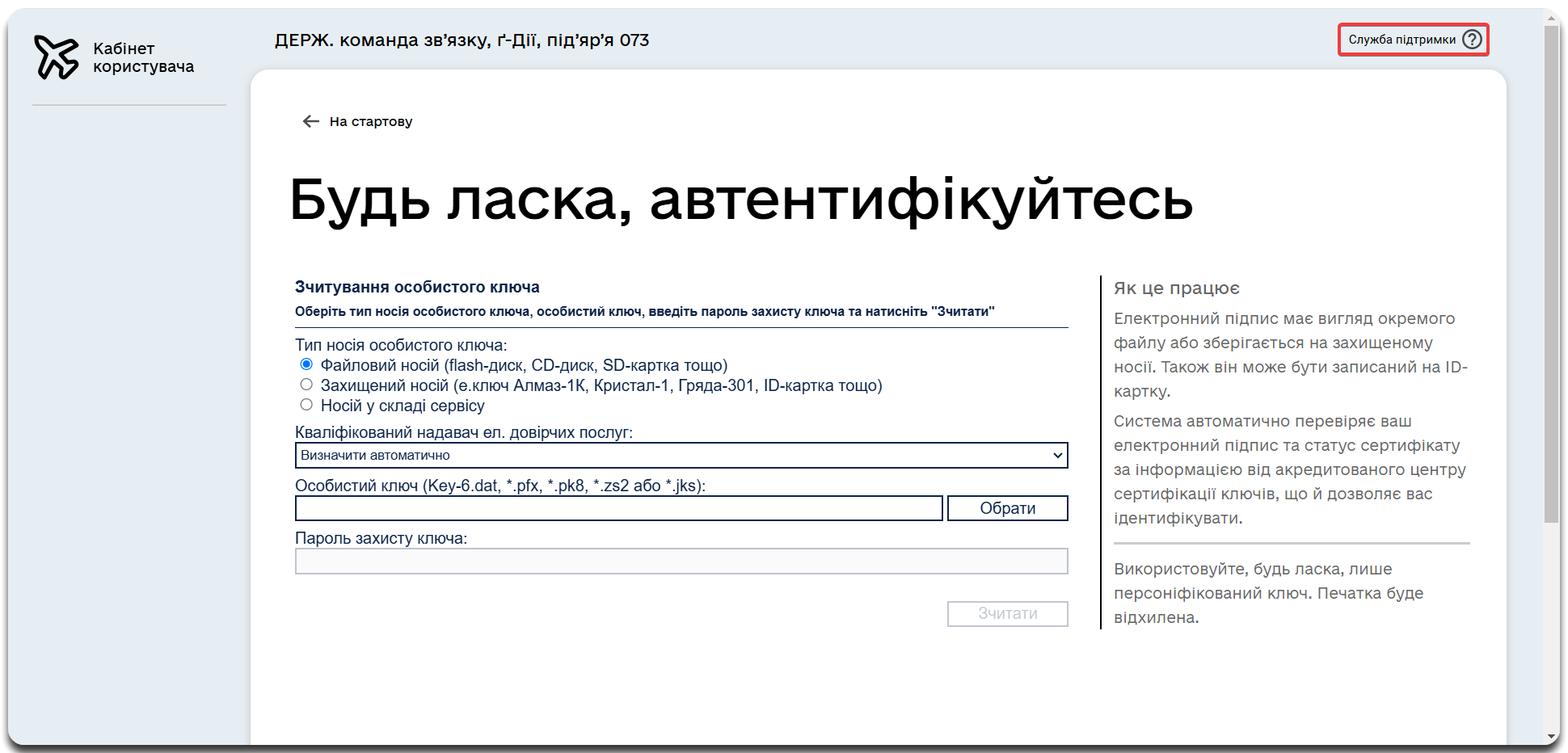Click the Обрати button to choose key

tap(1008, 508)
